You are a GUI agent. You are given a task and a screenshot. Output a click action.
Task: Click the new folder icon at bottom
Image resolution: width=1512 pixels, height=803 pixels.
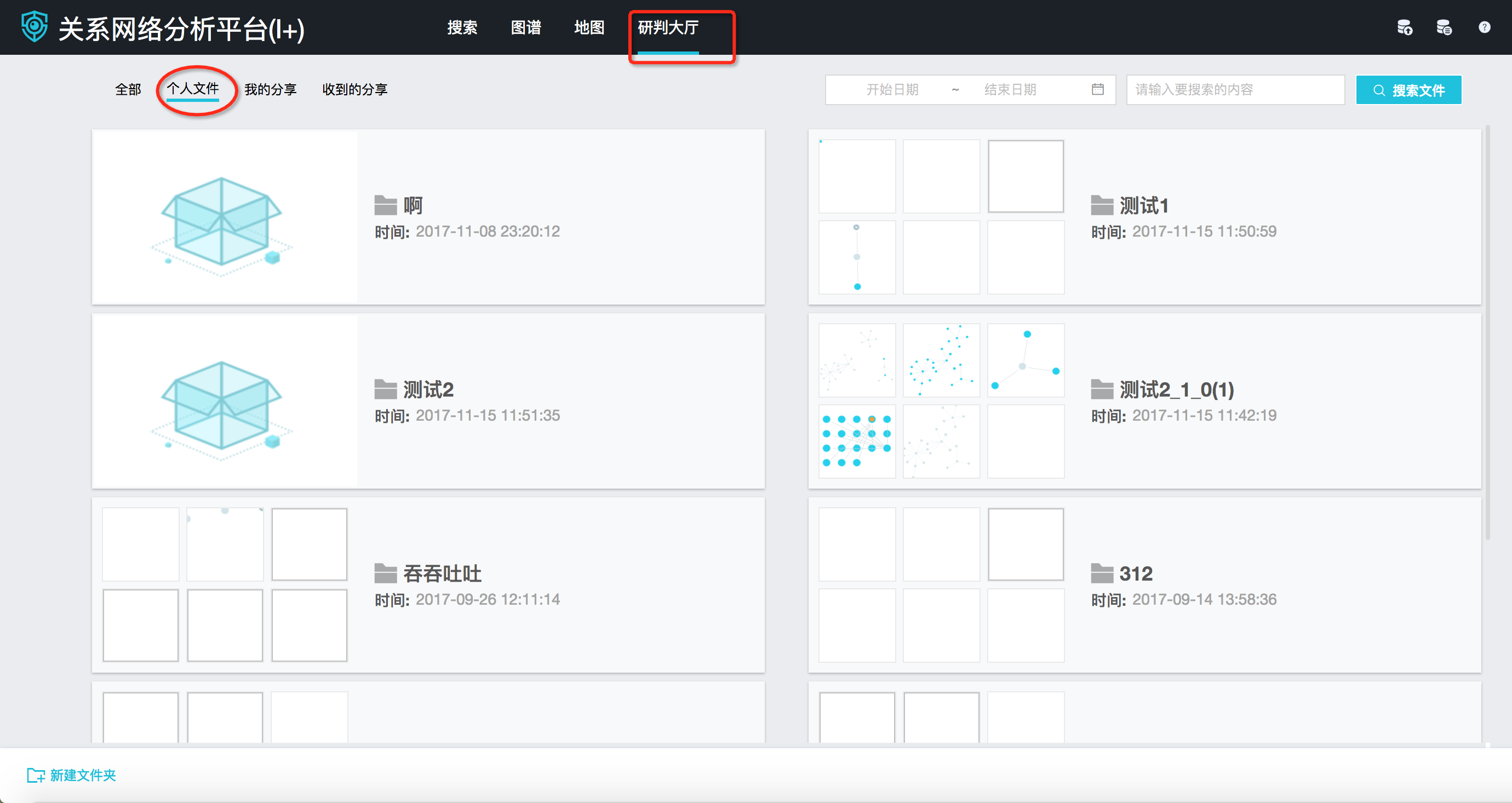(x=36, y=776)
